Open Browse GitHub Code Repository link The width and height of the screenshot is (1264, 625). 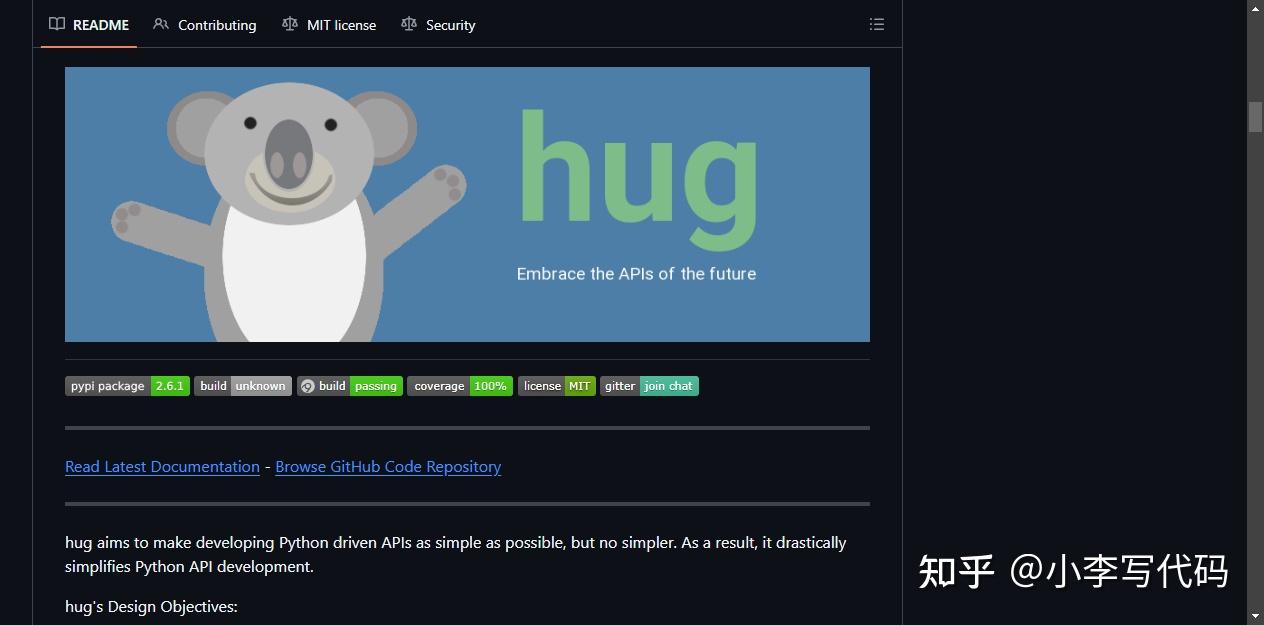click(388, 467)
